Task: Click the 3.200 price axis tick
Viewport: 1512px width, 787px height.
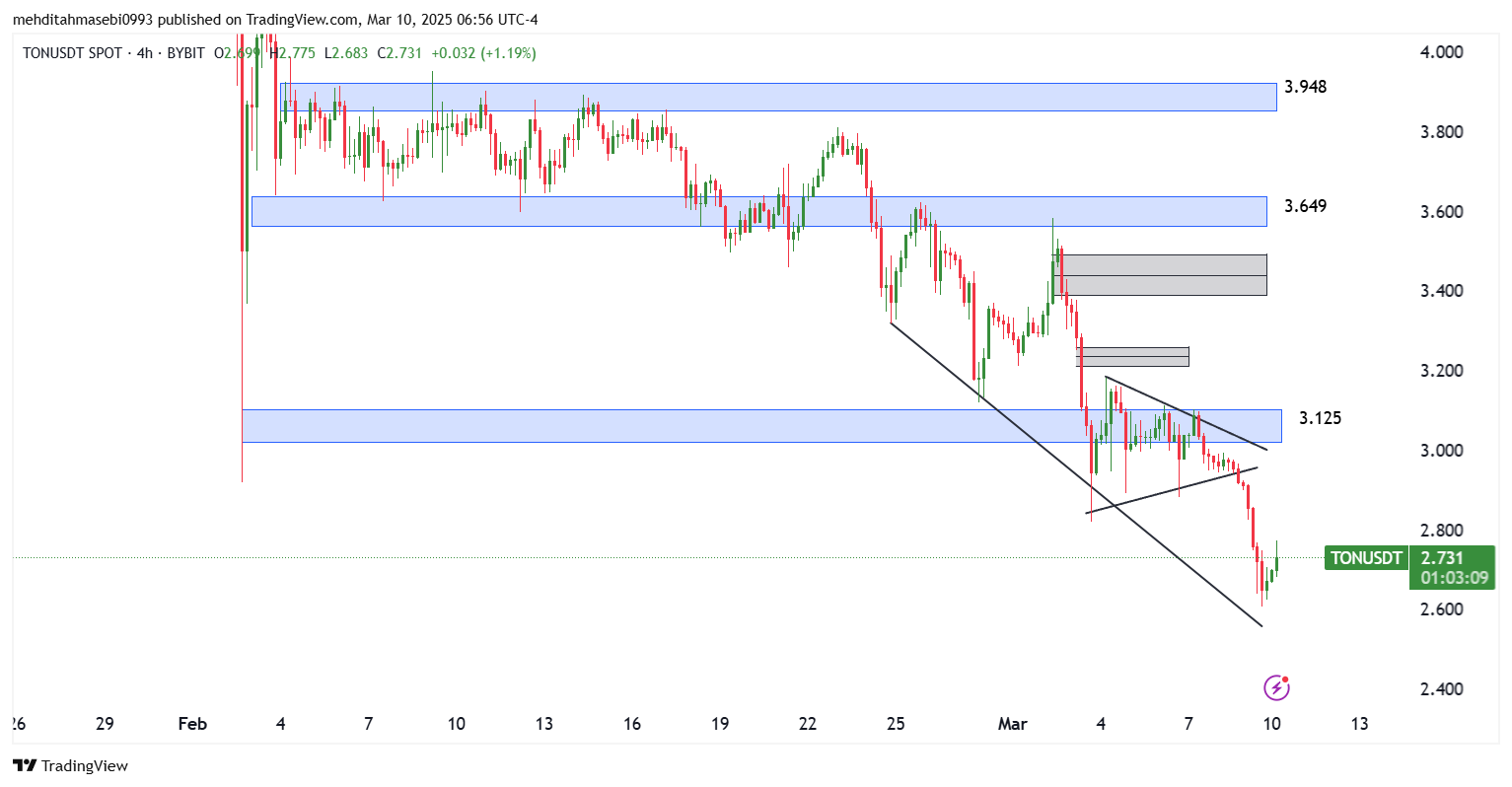Action: [x=1441, y=371]
